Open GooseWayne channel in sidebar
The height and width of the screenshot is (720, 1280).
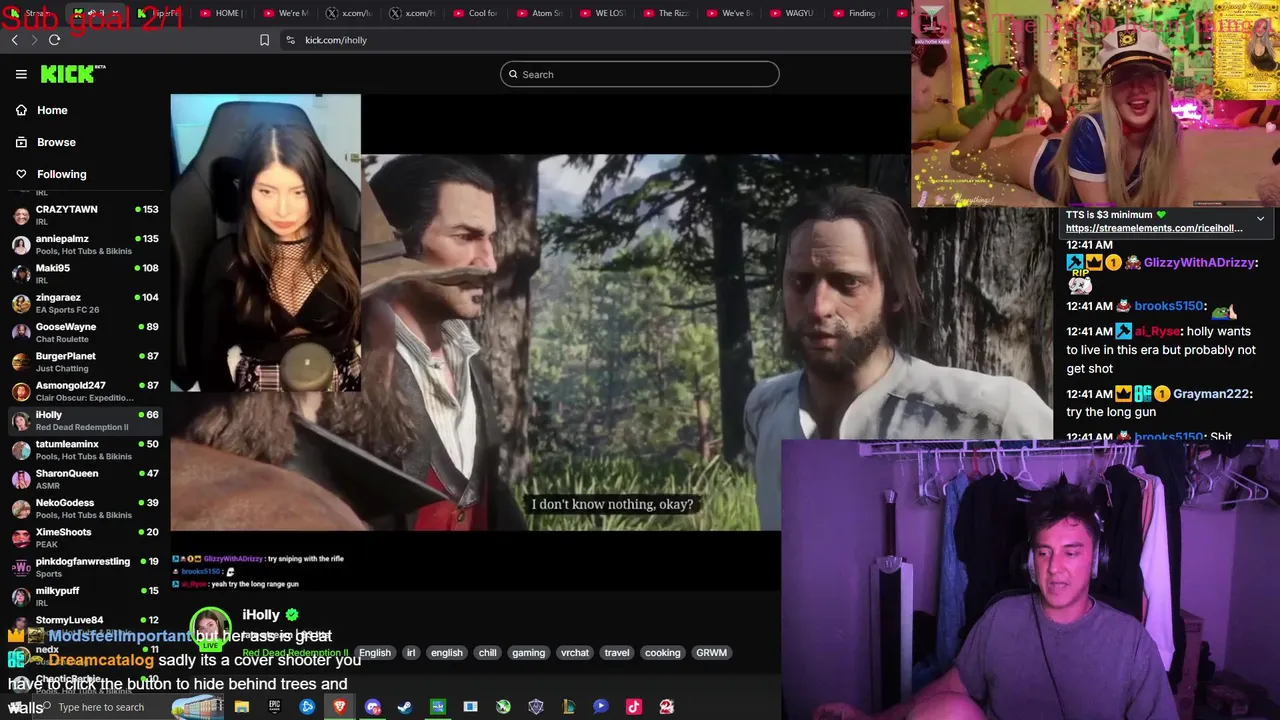(84, 332)
